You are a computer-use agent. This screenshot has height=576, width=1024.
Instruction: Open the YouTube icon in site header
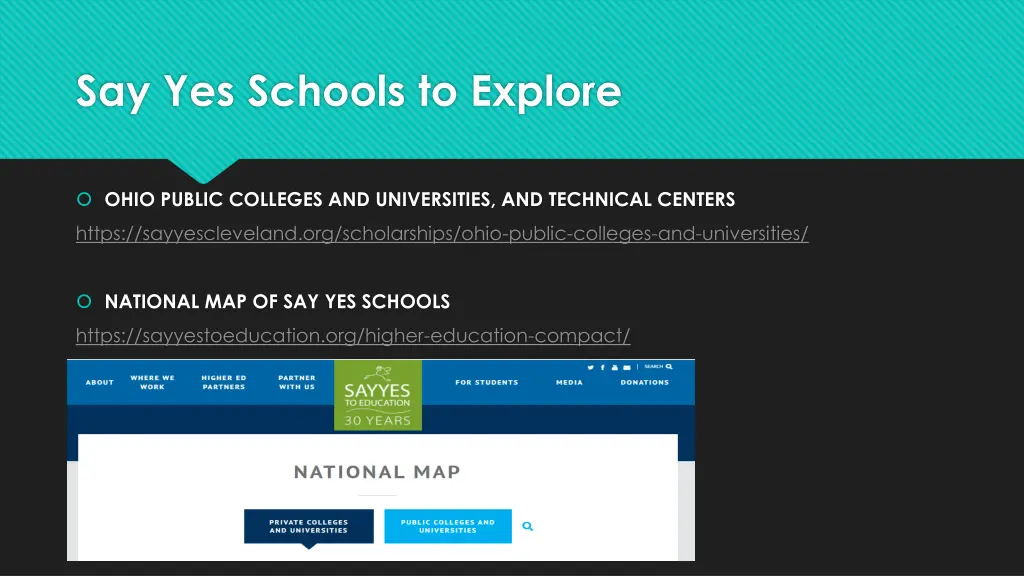tap(615, 368)
